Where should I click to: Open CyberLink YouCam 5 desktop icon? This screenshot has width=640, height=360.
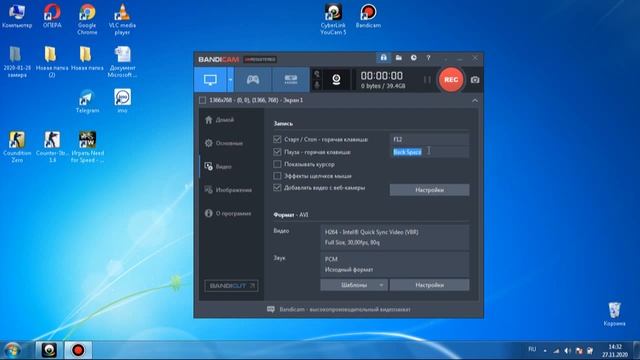coord(333,20)
